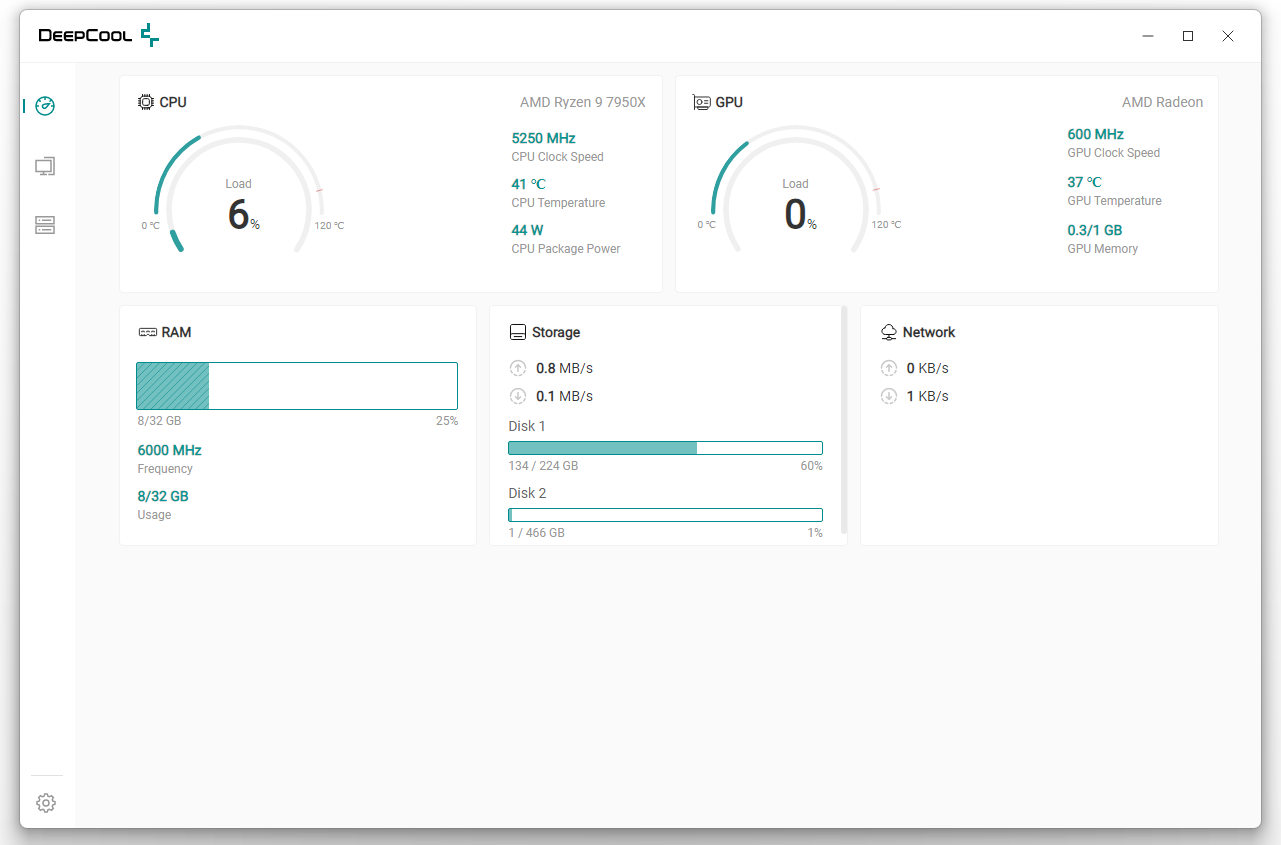Click the Network download arrow icon
1281x845 pixels.
pos(888,396)
